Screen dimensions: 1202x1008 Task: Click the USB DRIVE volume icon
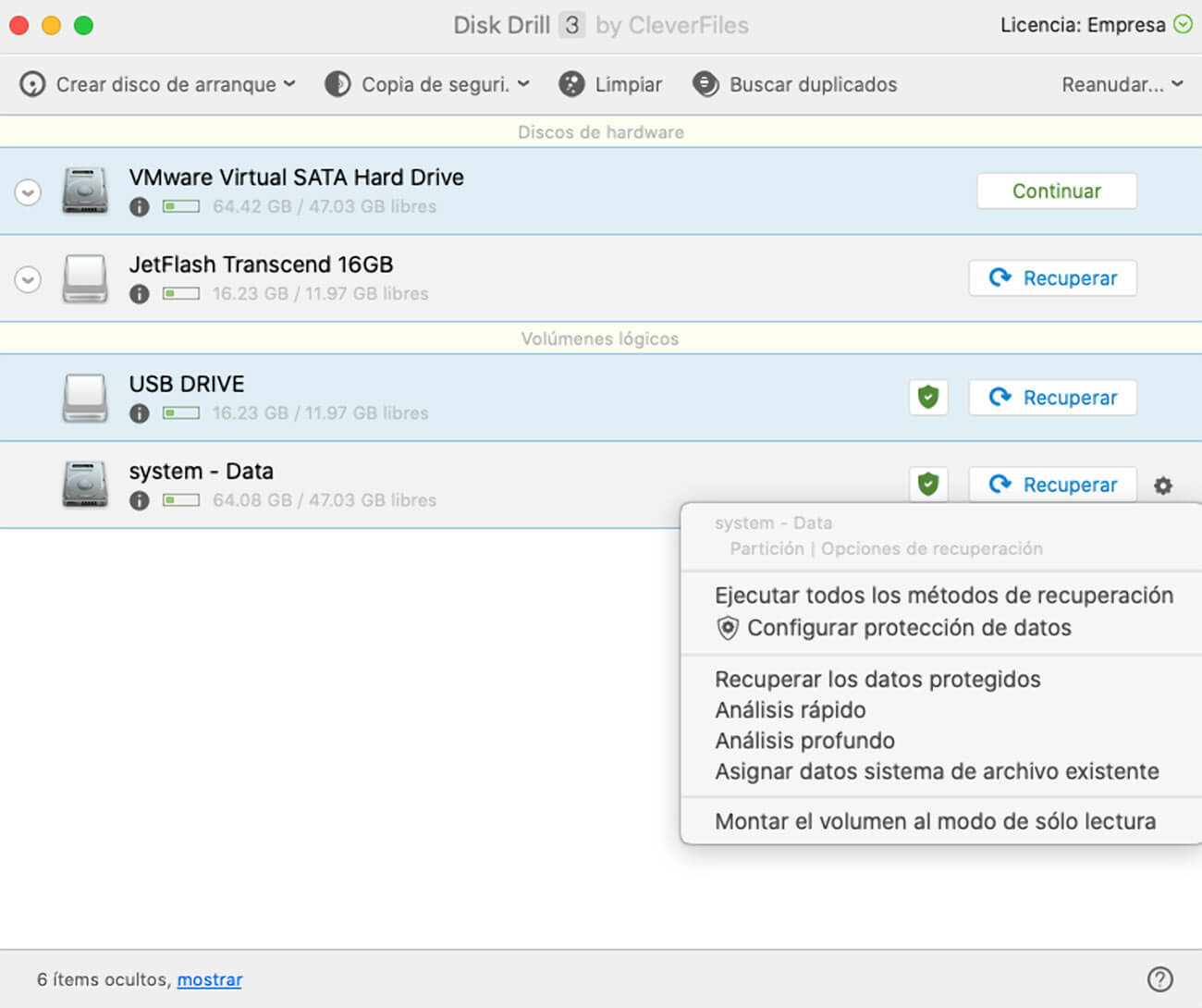85,398
